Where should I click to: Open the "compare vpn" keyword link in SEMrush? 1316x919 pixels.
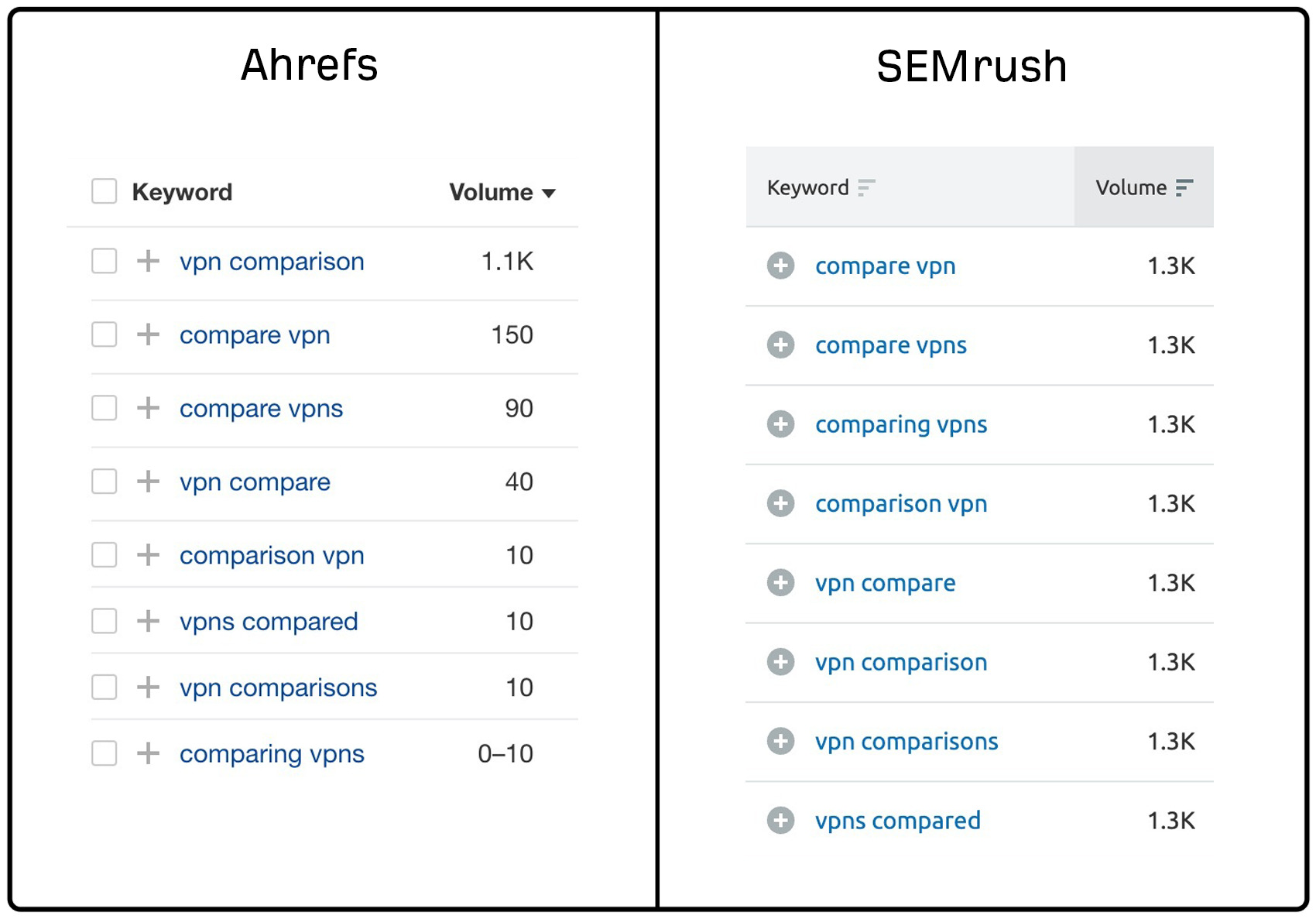885,266
